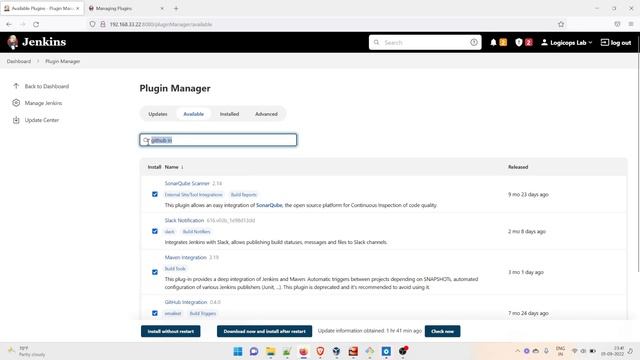
Task: Show hidden system tray icons chevron
Action: [517, 351]
